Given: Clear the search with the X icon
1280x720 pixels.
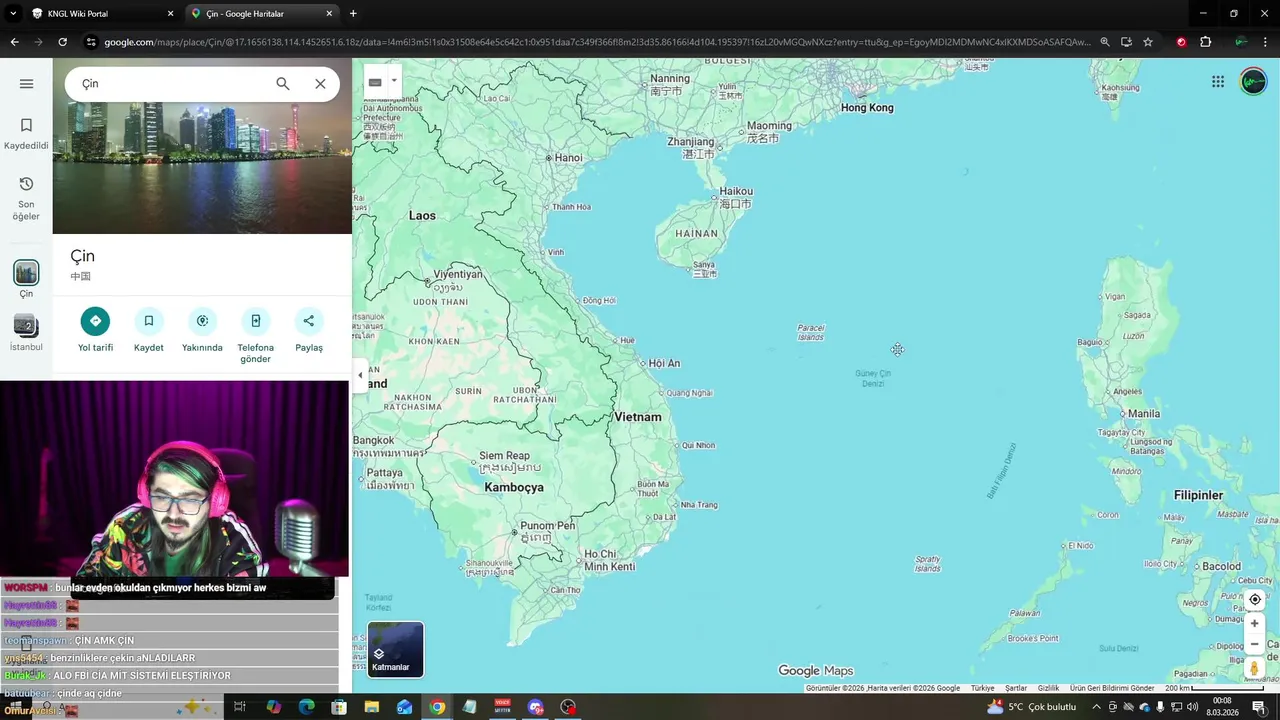Looking at the screenshot, I should [320, 84].
